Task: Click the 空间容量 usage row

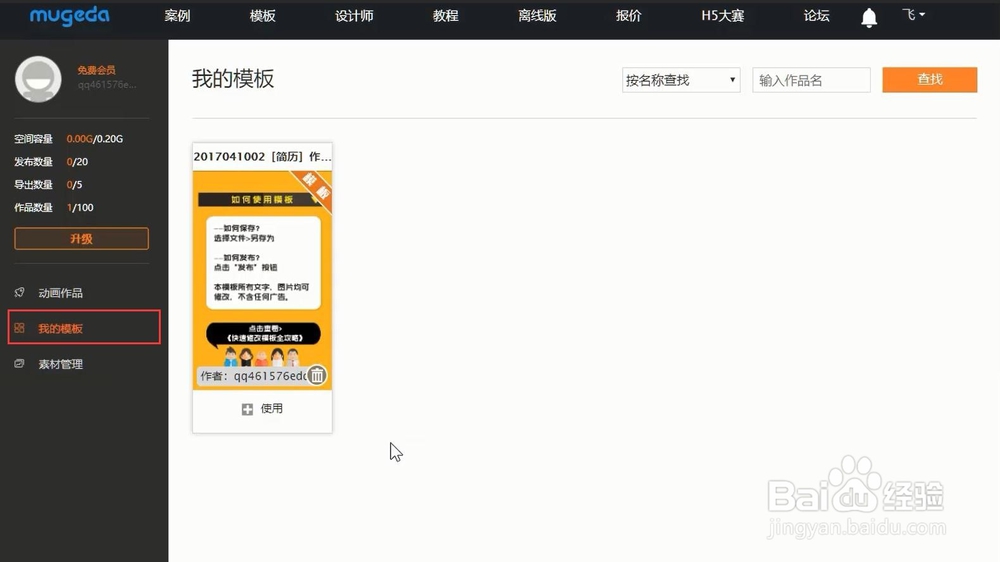Action: [69, 138]
